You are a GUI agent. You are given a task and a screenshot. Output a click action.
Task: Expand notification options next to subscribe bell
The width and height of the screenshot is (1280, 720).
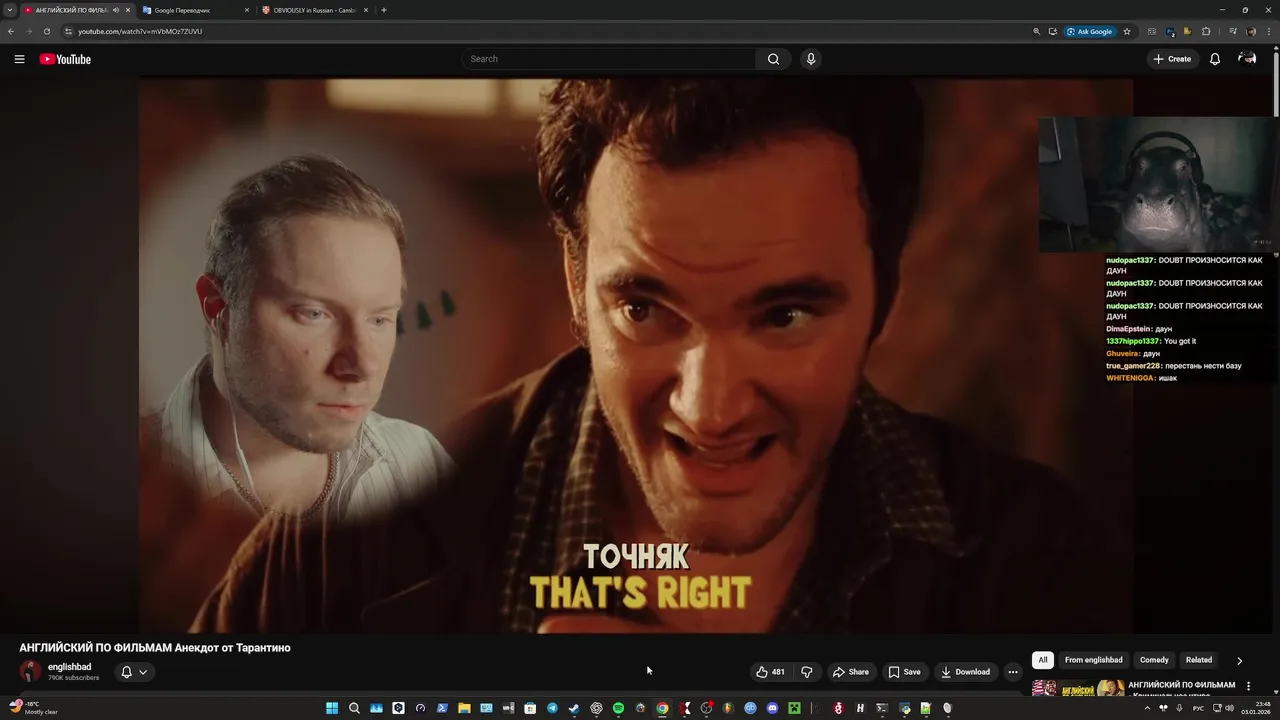point(143,672)
